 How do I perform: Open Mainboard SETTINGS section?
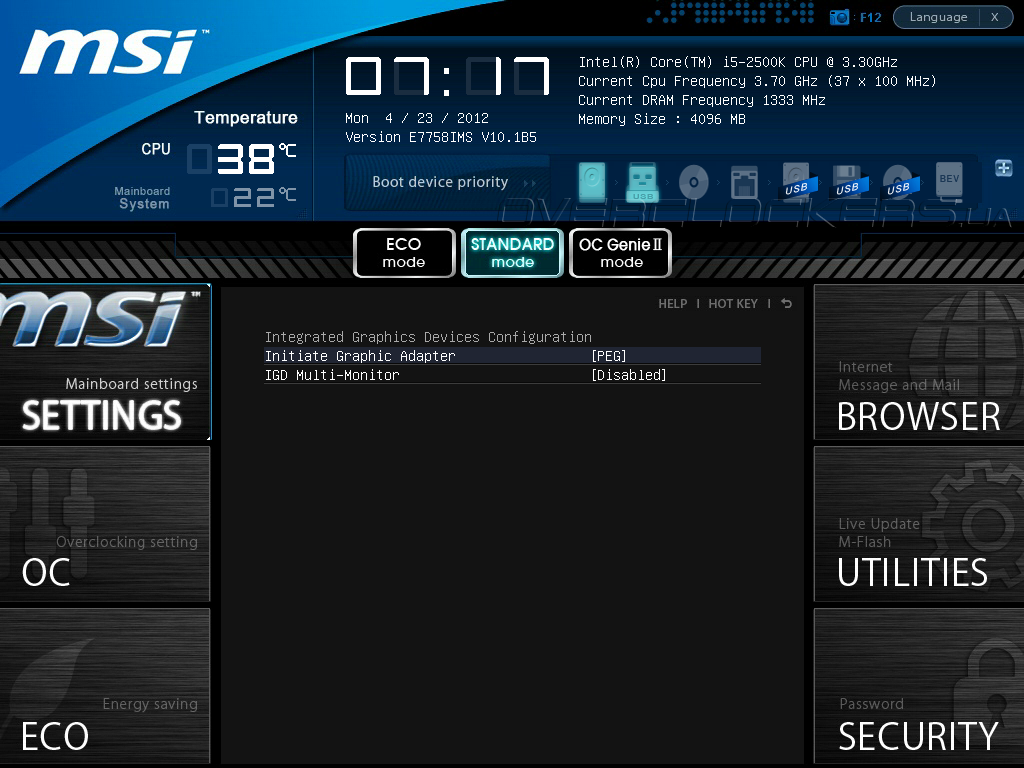coord(105,362)
